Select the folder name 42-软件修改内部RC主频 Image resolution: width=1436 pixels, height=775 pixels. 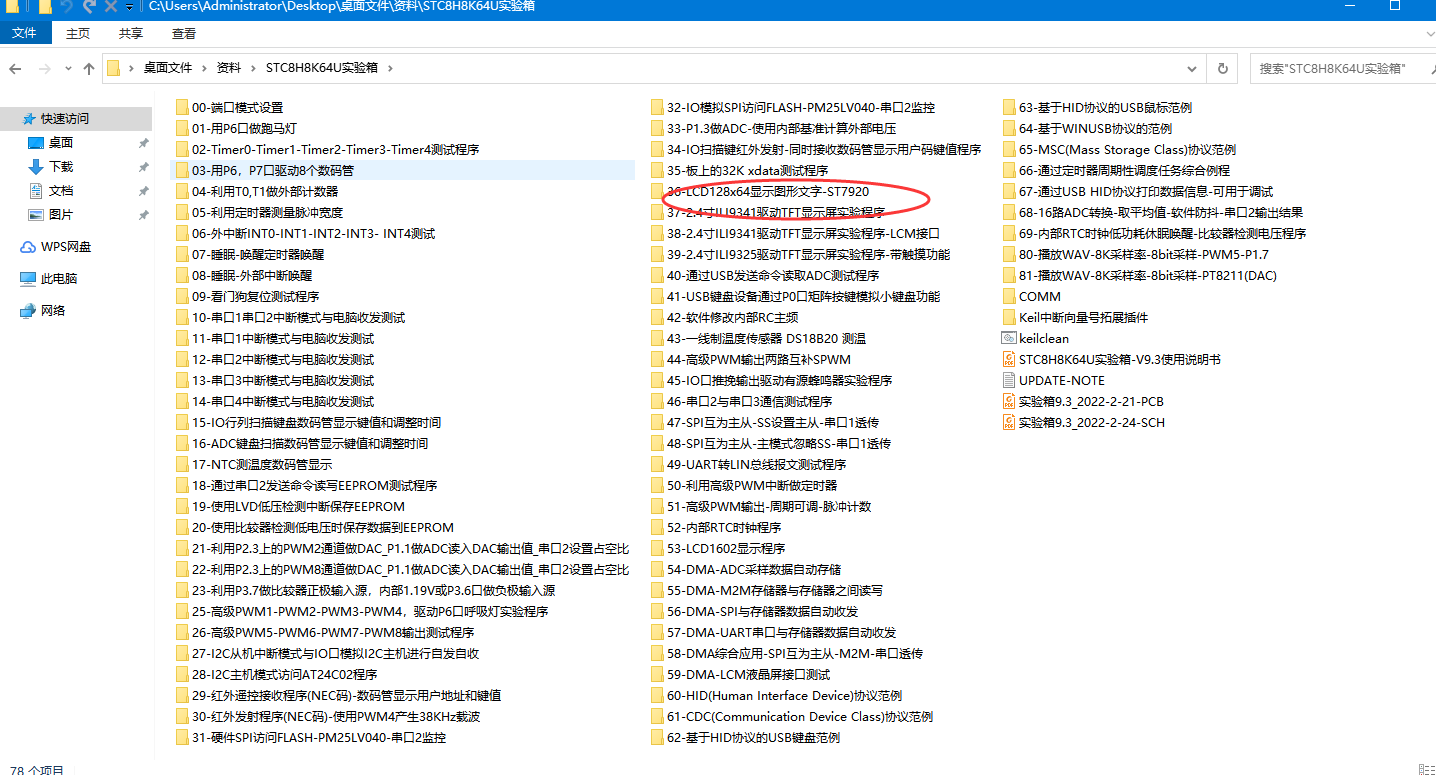click(x=733, y=317)
